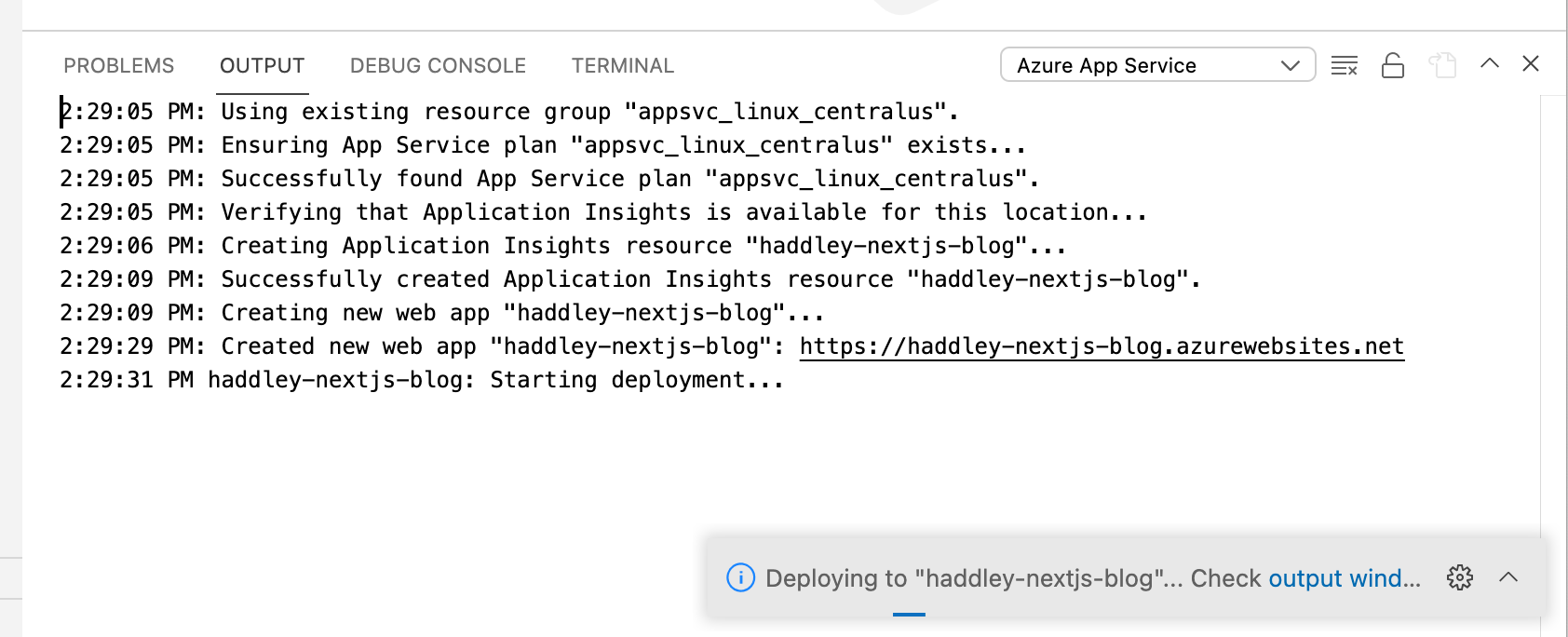Click the notification's blue progress bar

pyautogui.click(x=909, y=615)
